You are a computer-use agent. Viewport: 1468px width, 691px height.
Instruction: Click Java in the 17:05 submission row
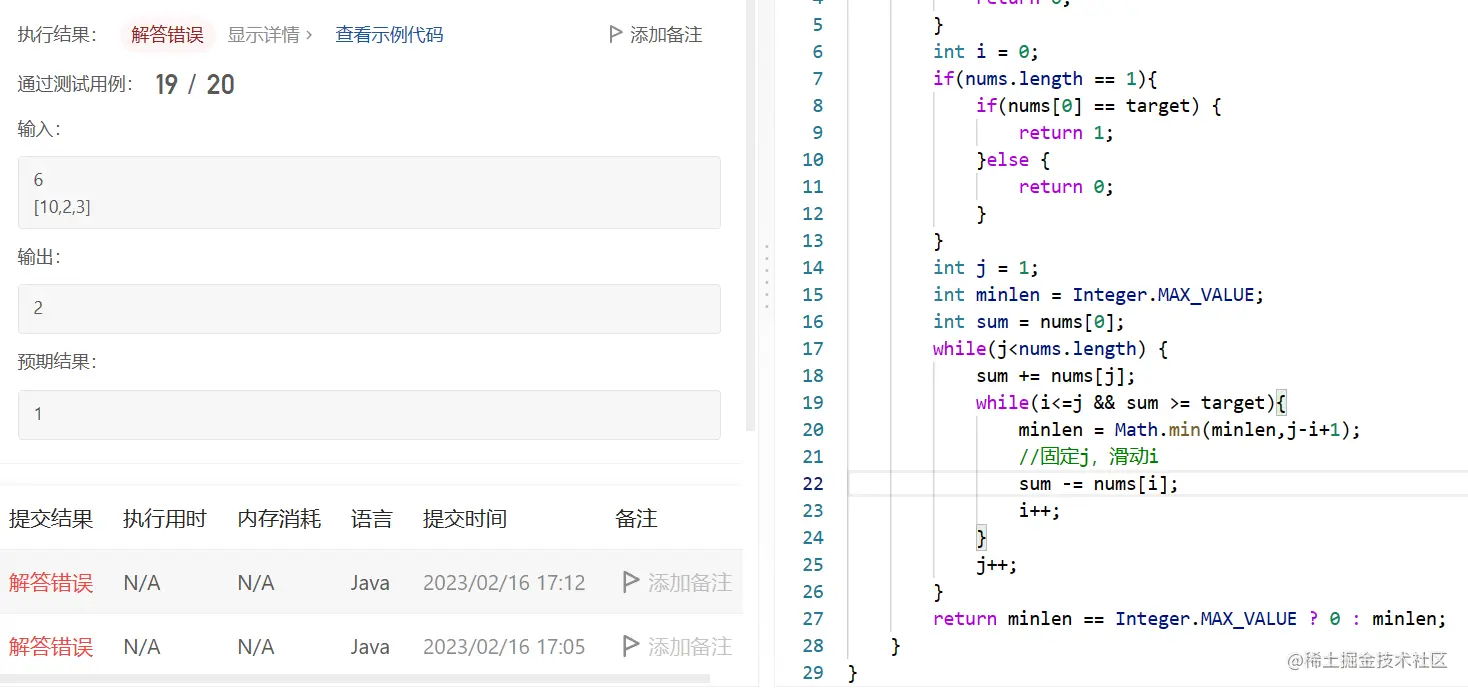pos(370,646)
